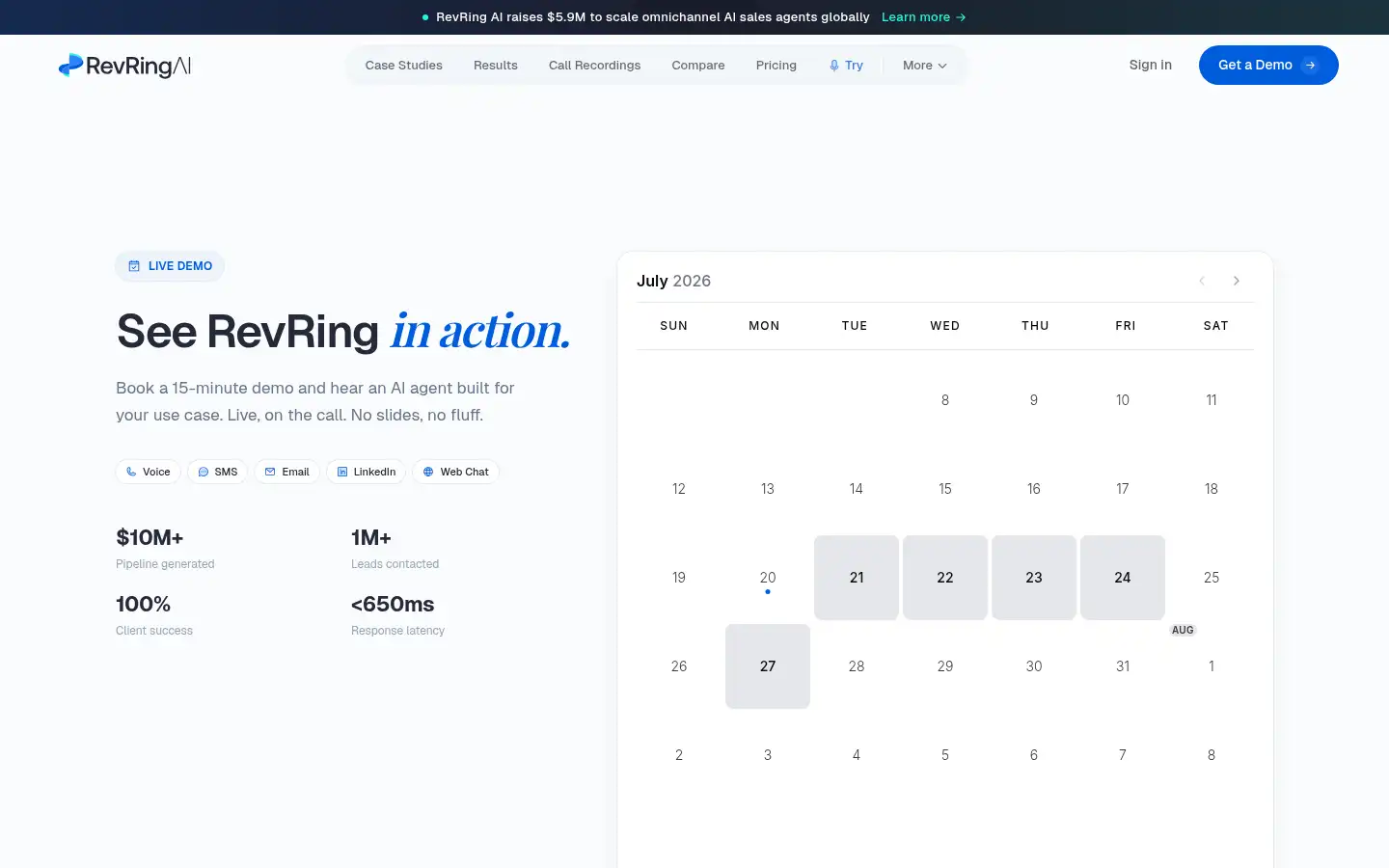Click the Sign in link
The height and width of the screenshot is (868, 1389).
pos(1151,65)
